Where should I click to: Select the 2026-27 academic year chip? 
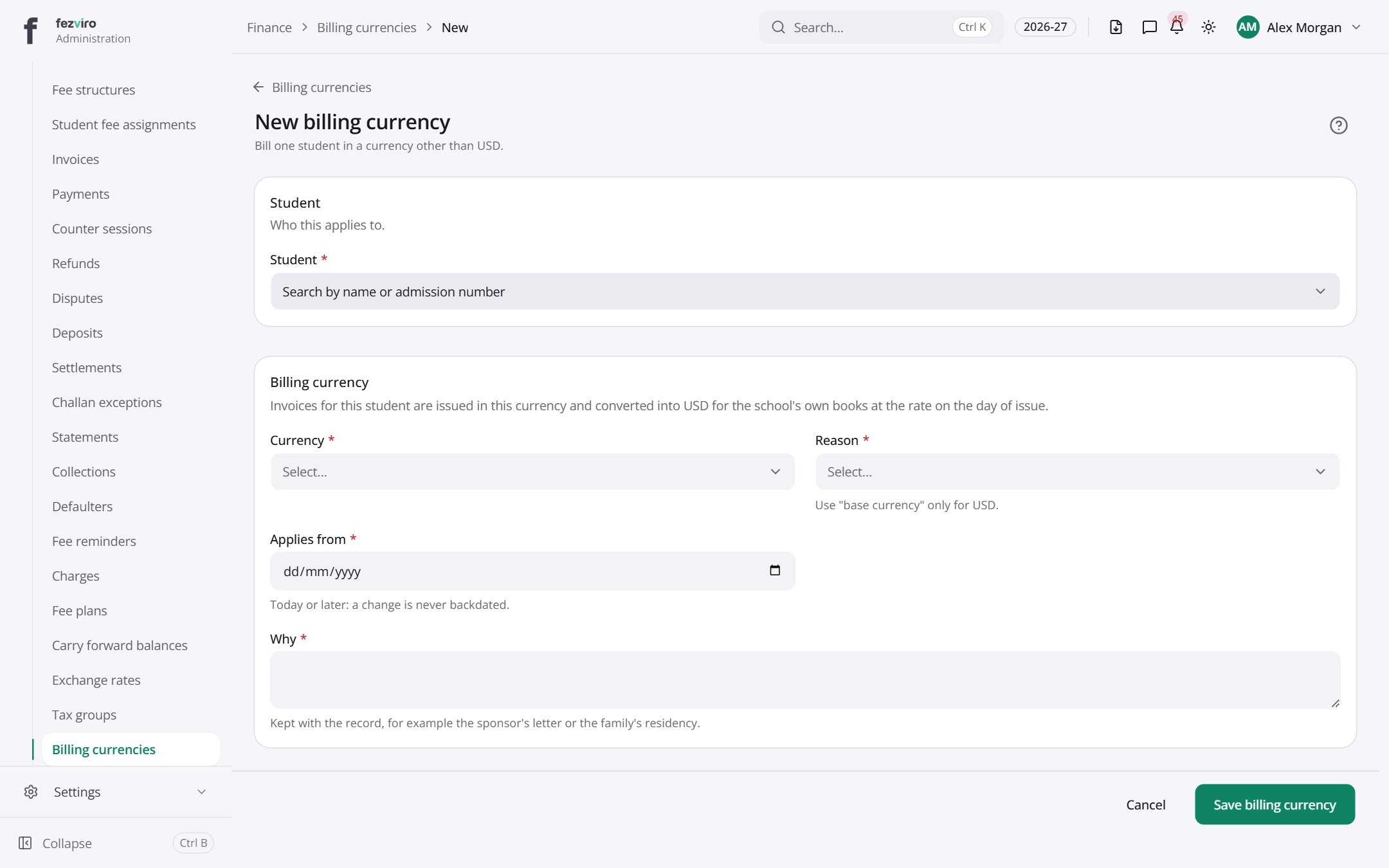[1045, 27]
